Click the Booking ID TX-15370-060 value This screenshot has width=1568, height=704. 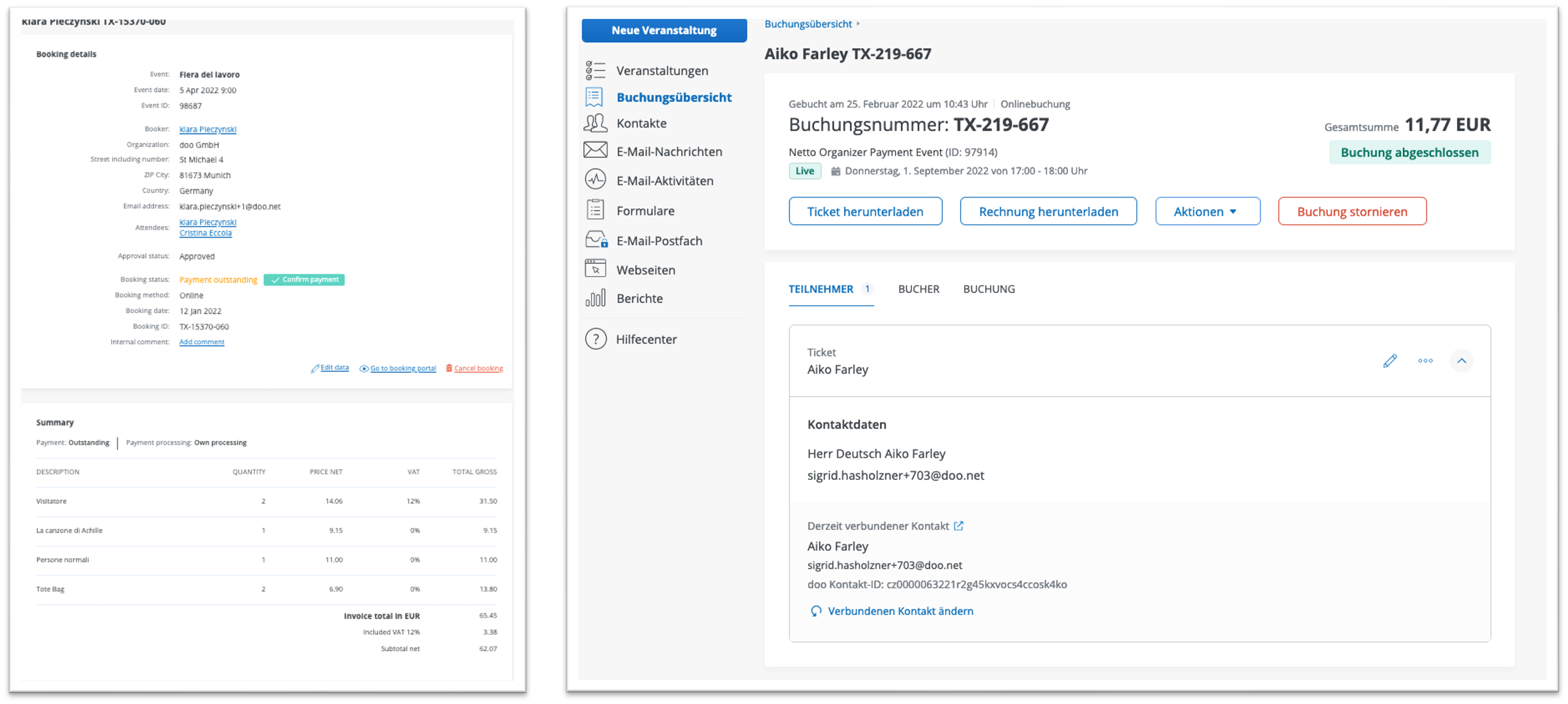204,327
